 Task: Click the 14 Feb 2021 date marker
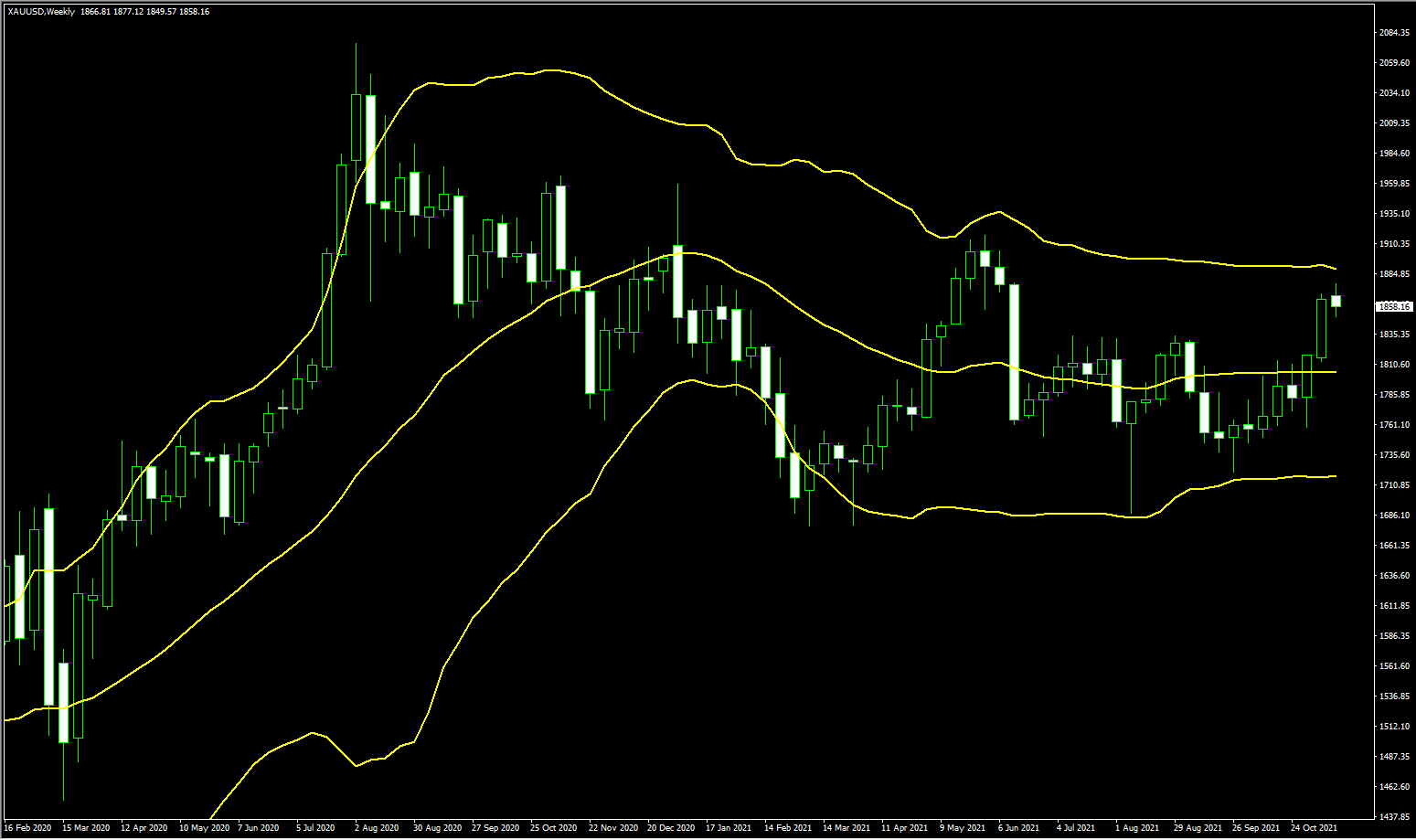788,828
